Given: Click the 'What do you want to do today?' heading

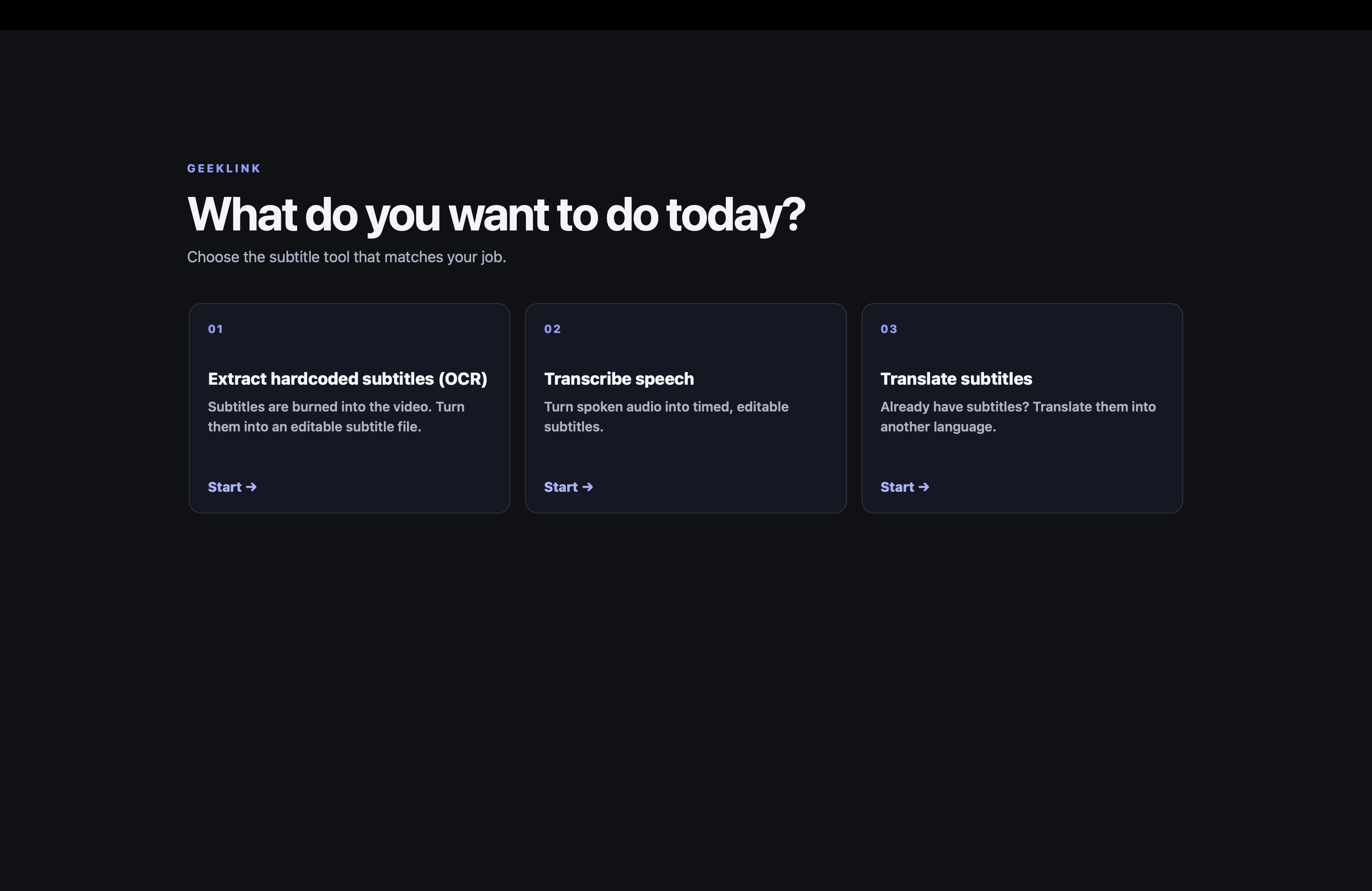Looking at the screenshot, I should tap(496, 215).
